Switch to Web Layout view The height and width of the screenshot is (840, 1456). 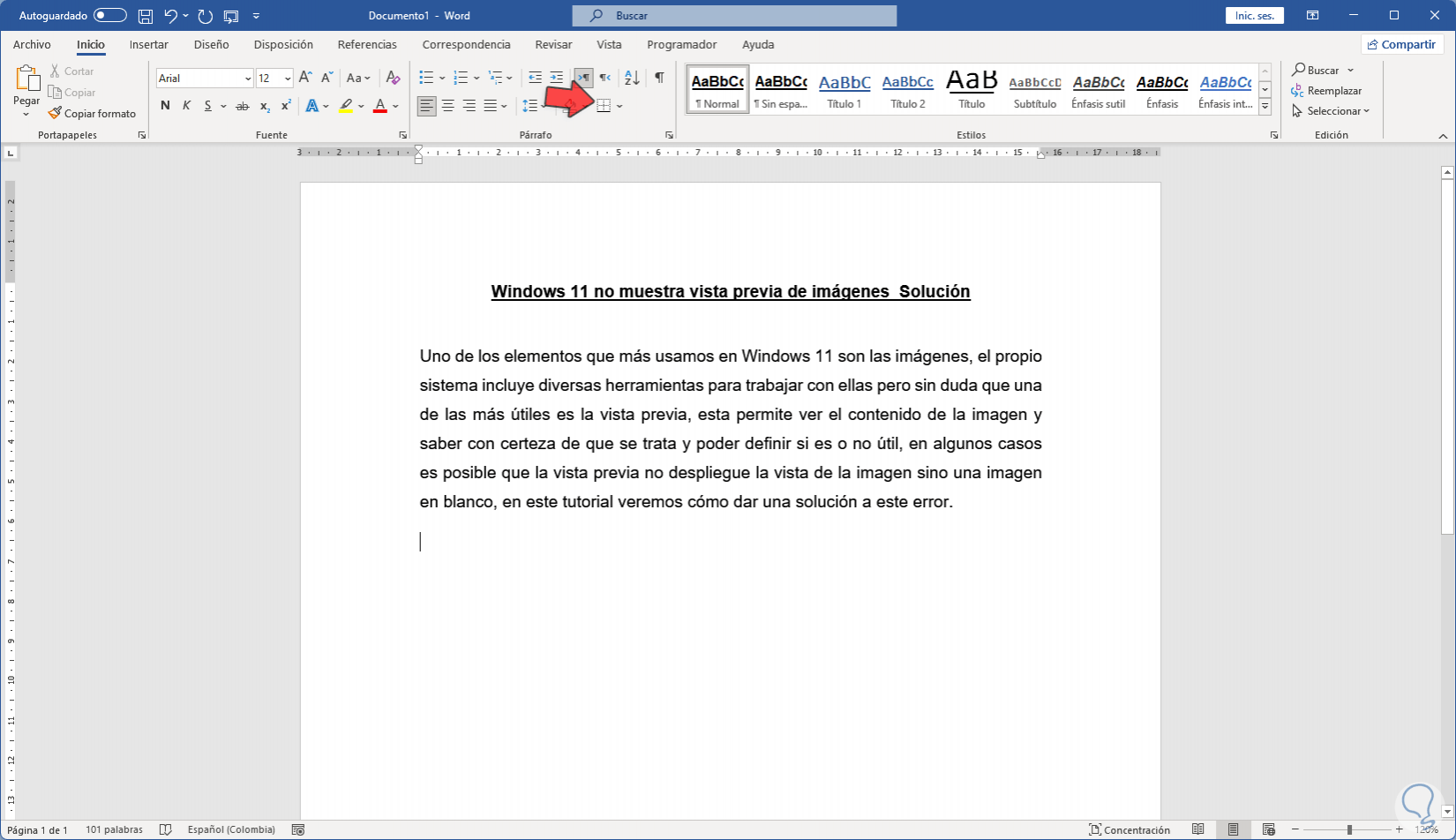[1269, 830]
